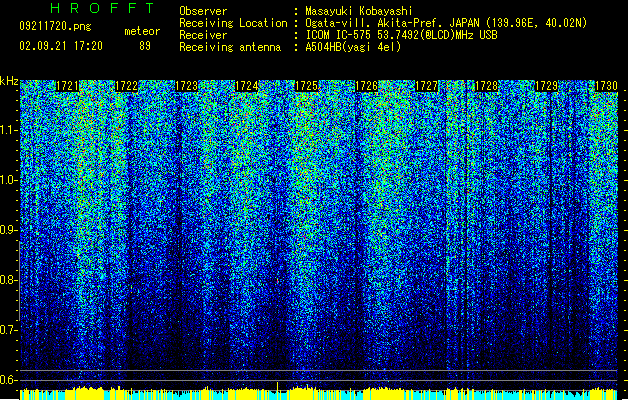
Task: Click the 0.7 frequency axis label
Action: point(8,330)
